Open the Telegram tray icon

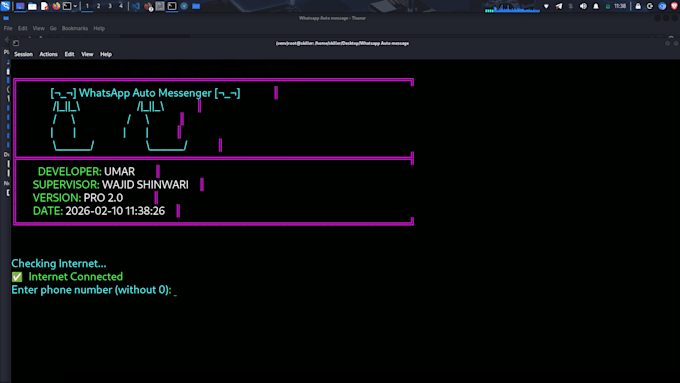pyautogui.click(x=559, y=6)
